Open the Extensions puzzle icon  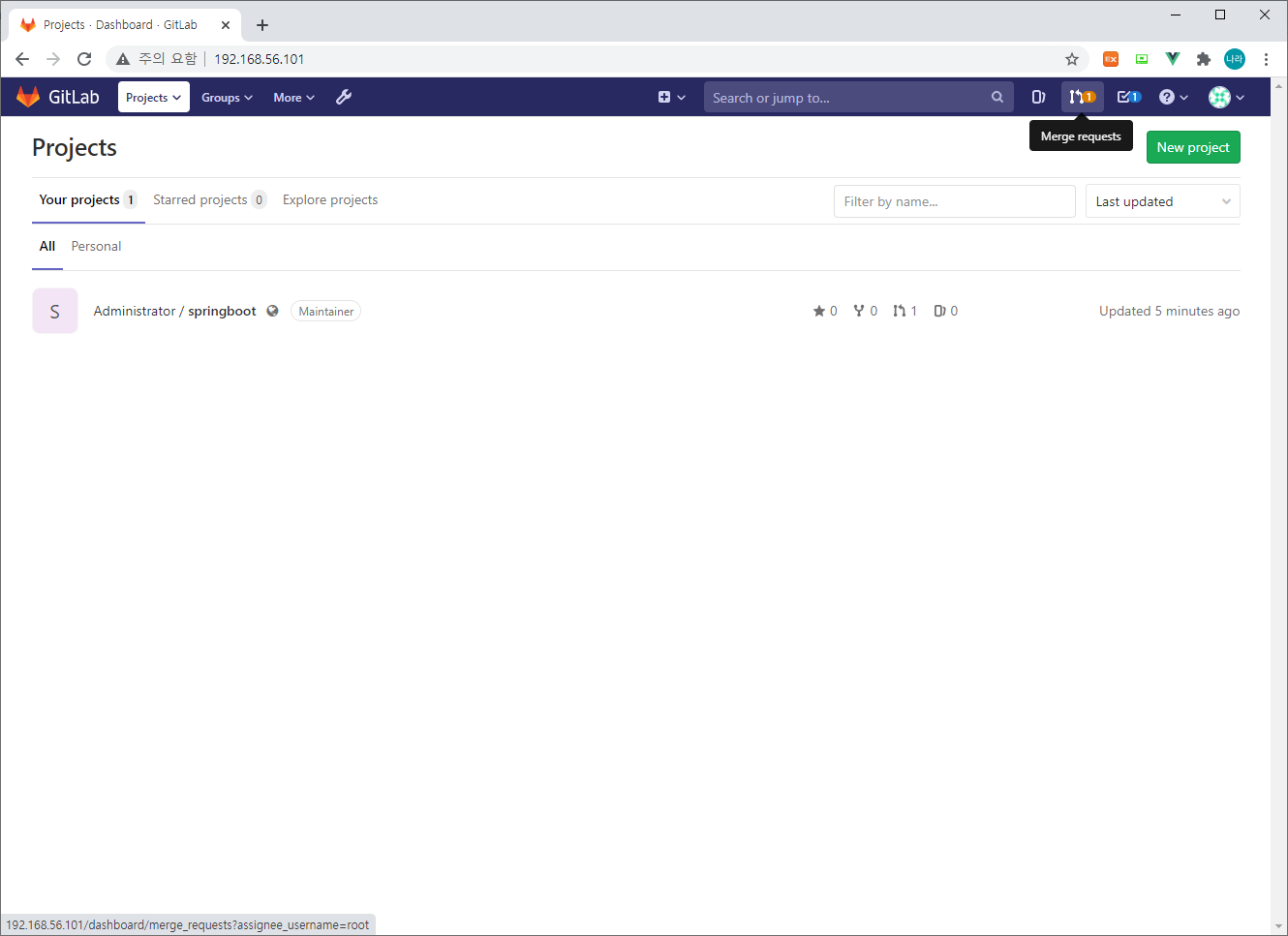click(x=1204, y=59)
